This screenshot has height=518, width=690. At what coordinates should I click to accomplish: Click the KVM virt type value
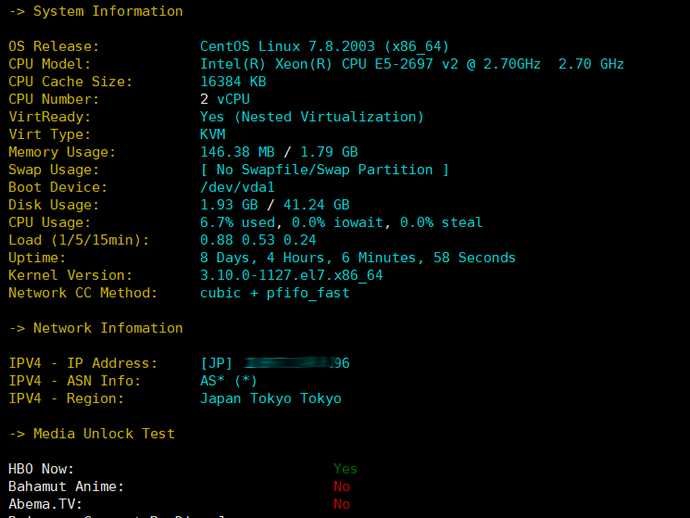[x=212, y=135]
